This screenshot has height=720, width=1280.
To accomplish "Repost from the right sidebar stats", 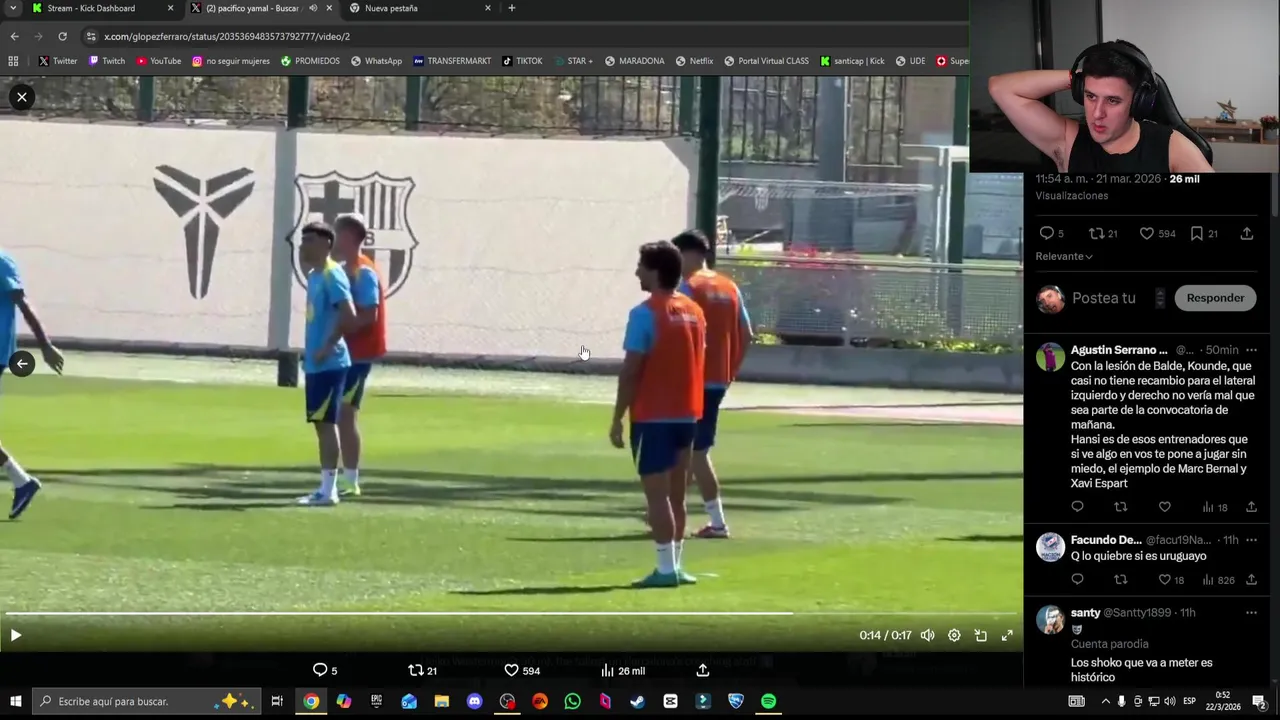I will tap(1103, 233).
